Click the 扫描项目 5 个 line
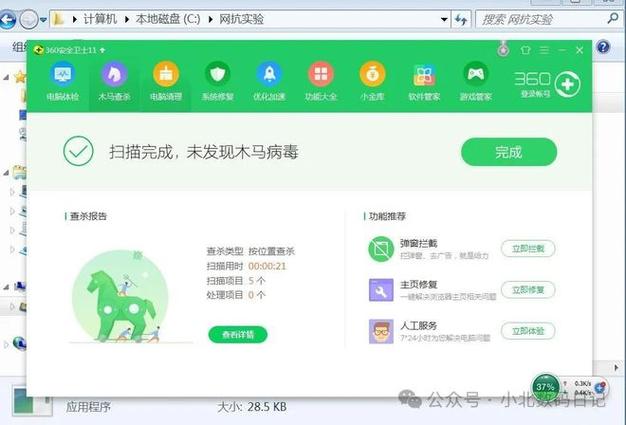 point(236,281)
